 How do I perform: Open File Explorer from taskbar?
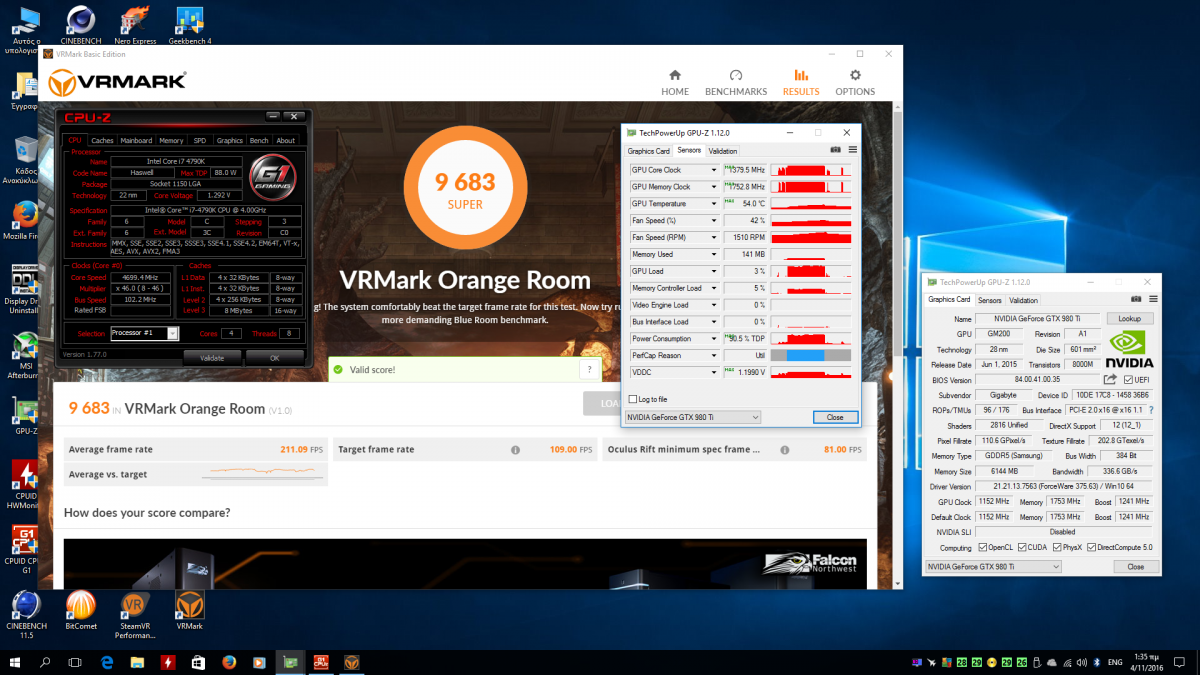(137, 662)
